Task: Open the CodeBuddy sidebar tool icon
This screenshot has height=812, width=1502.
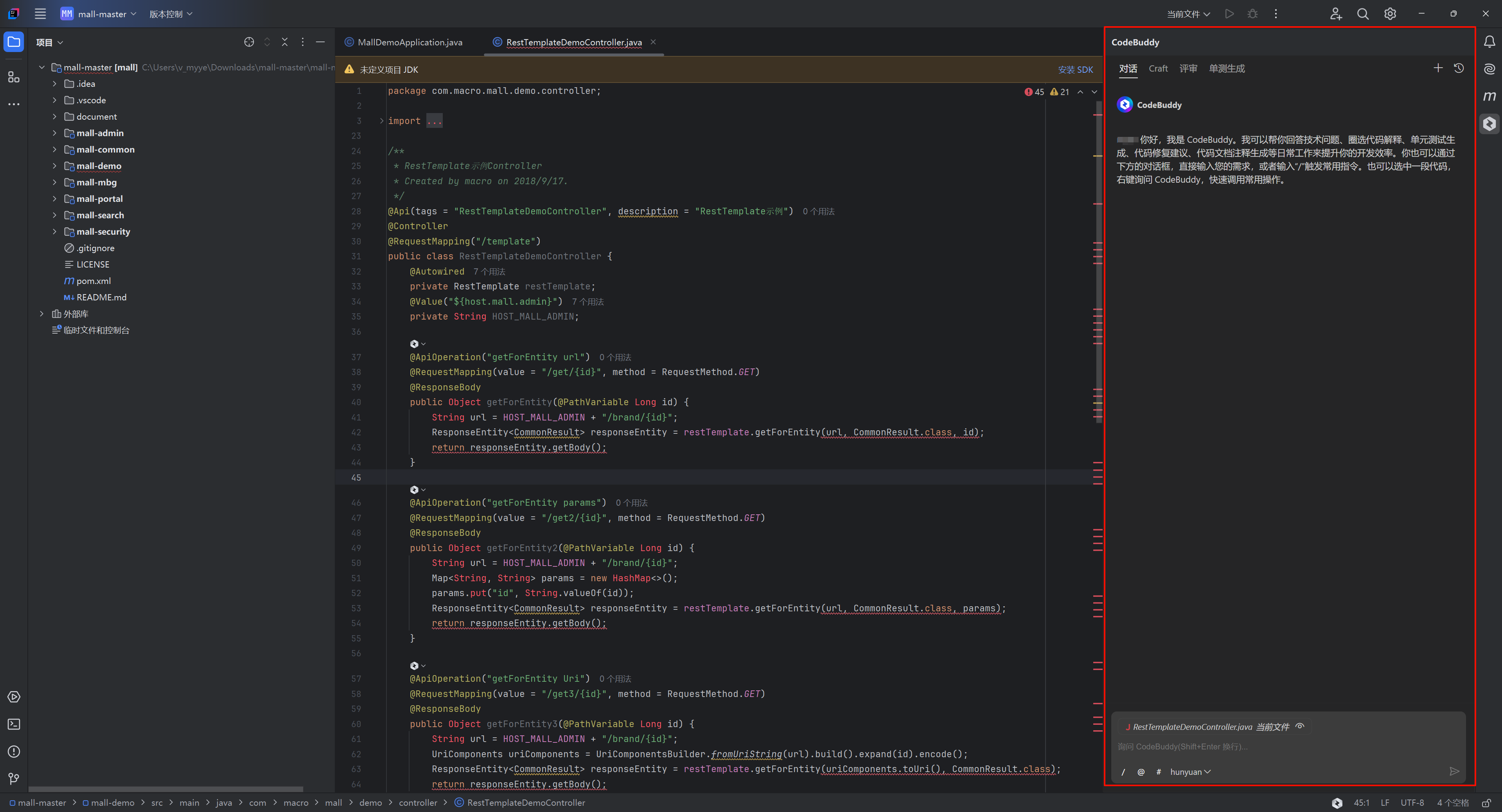Action: [x=1489, y=124]
